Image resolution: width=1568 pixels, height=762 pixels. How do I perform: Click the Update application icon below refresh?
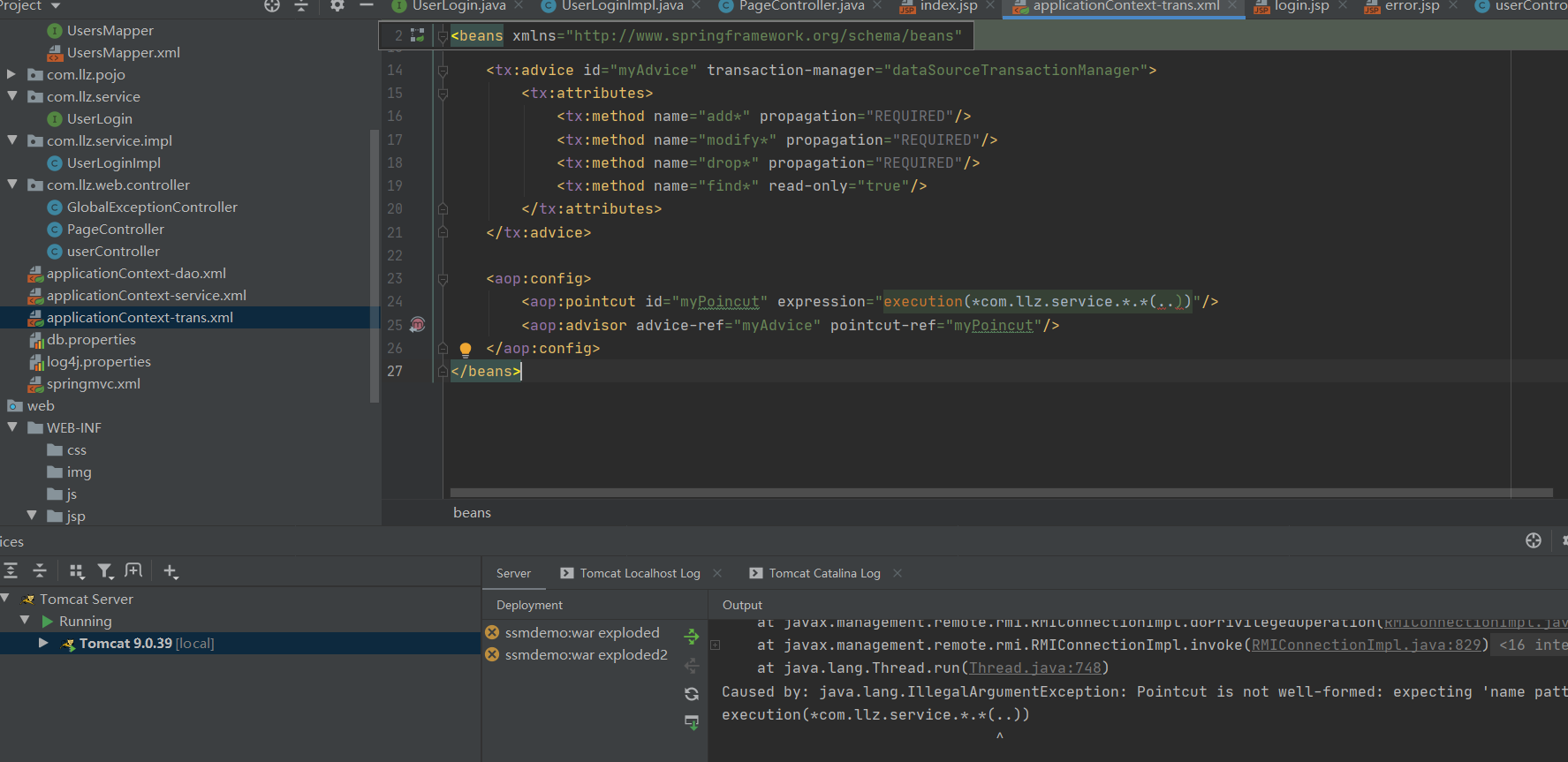tap(692, 722)
